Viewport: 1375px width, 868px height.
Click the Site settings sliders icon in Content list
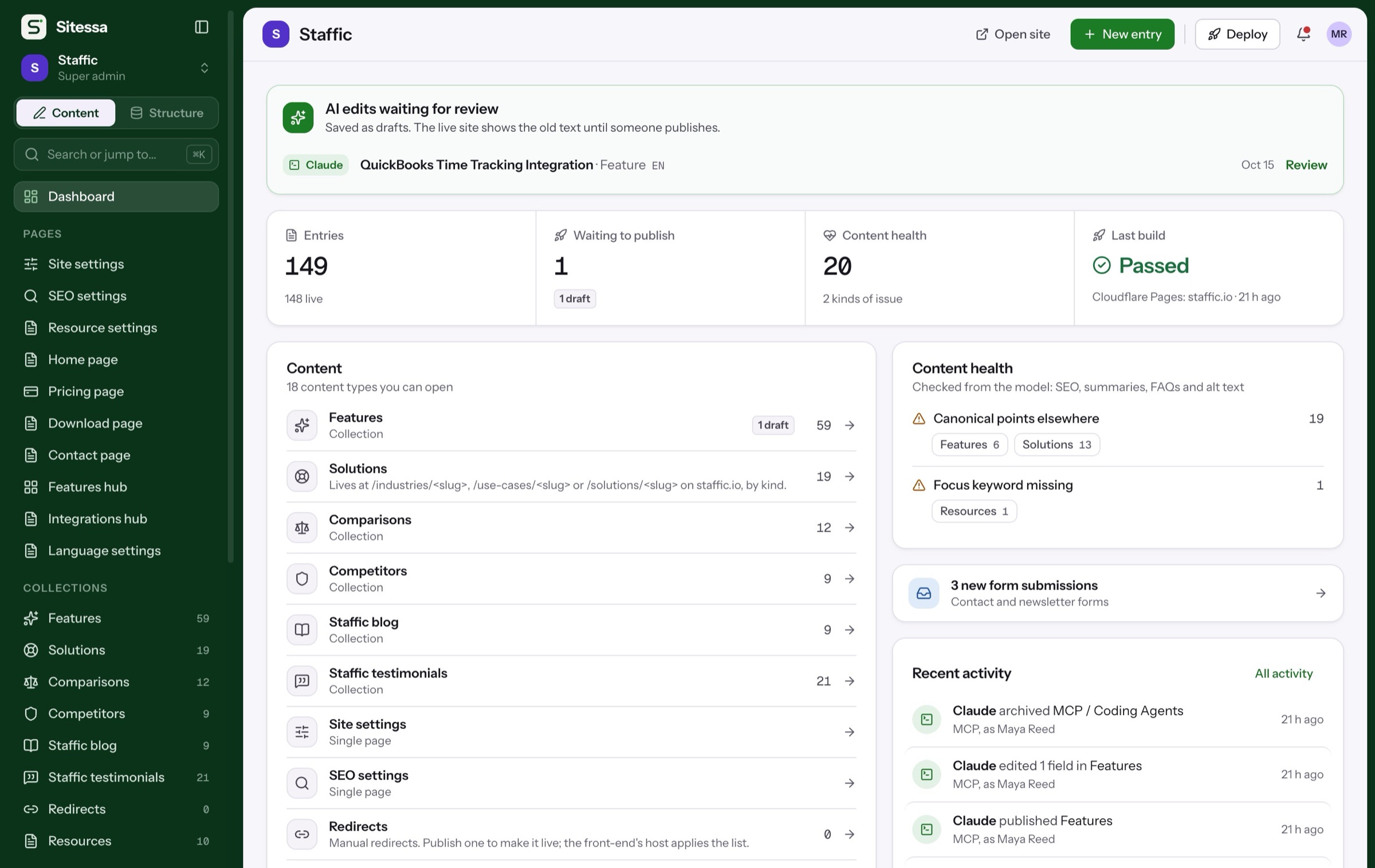tap(302, 732)
